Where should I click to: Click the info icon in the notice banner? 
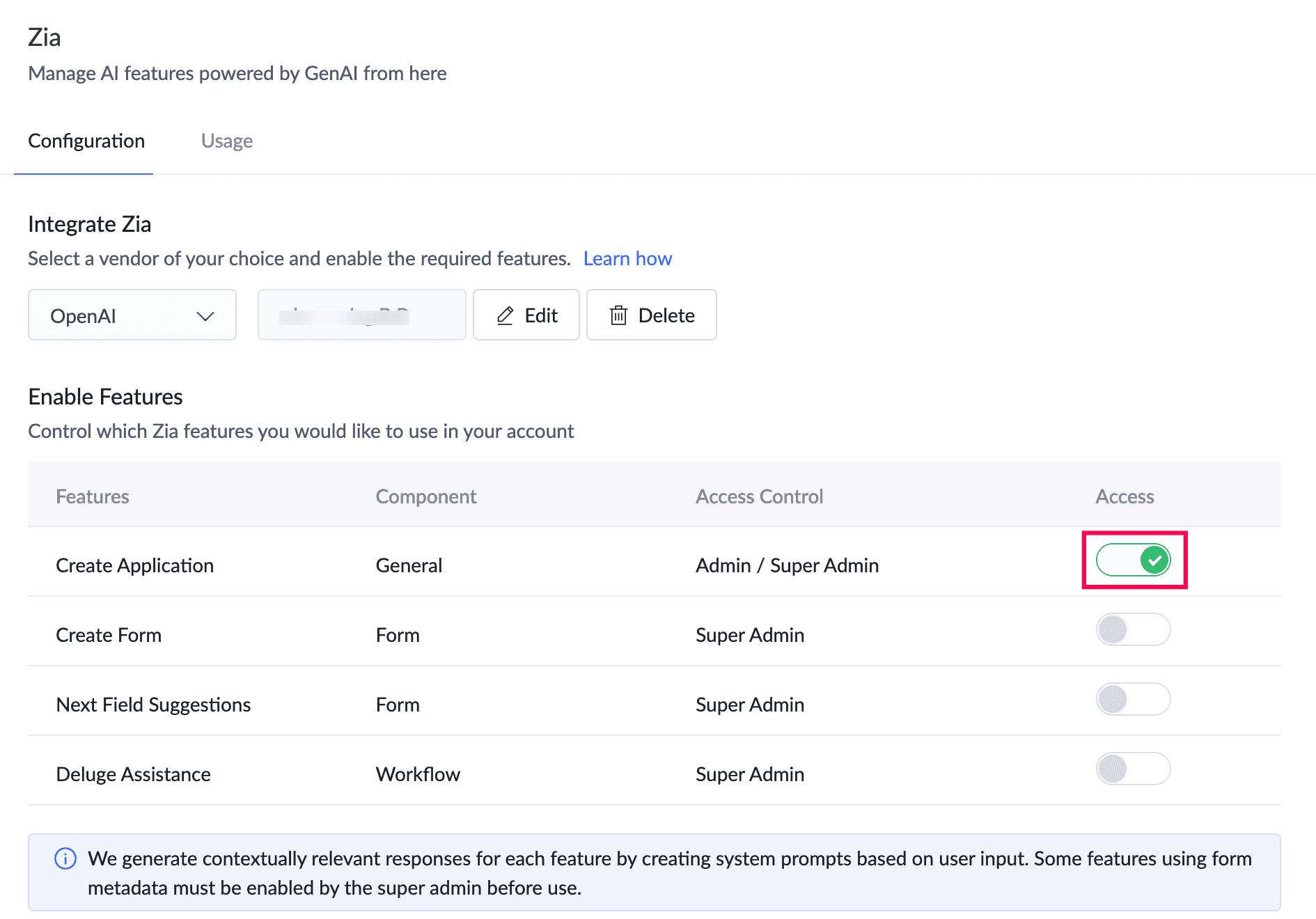click(x=65, y=858)
